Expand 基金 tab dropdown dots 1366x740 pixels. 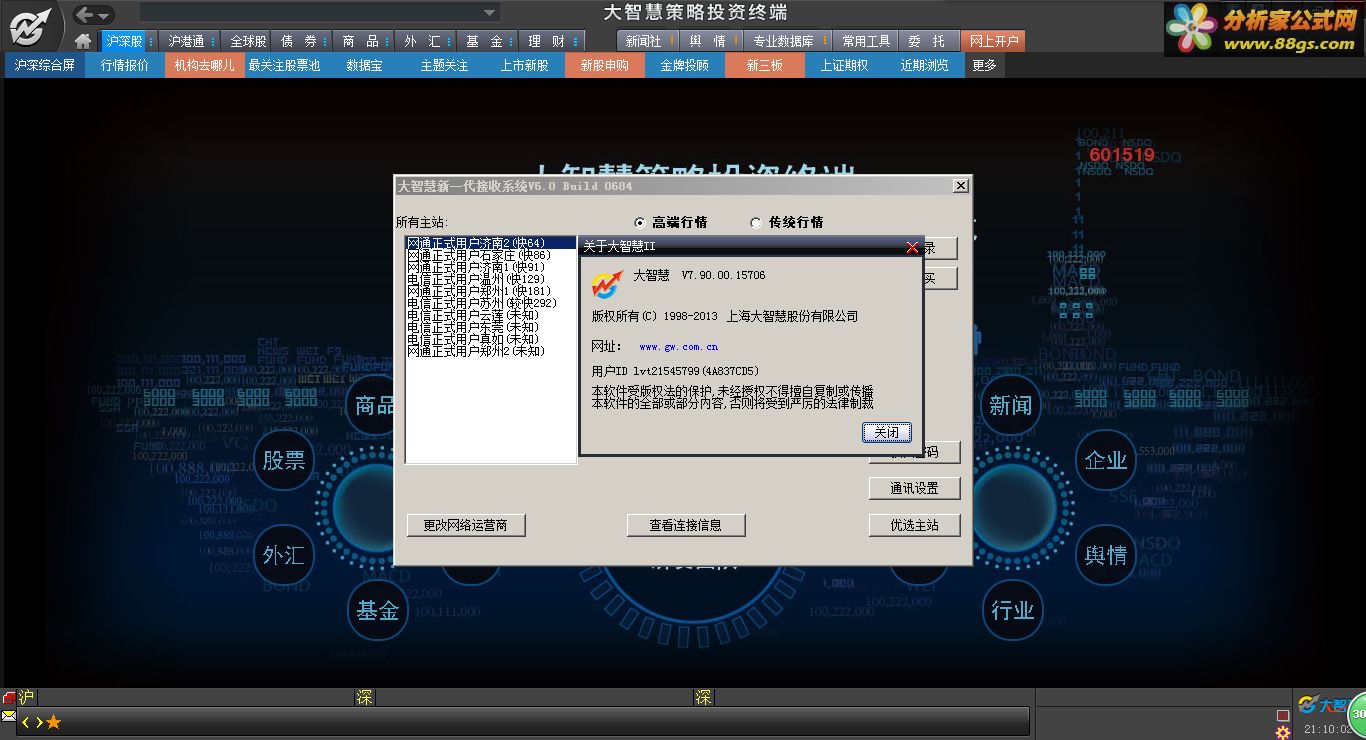(511, 41)
